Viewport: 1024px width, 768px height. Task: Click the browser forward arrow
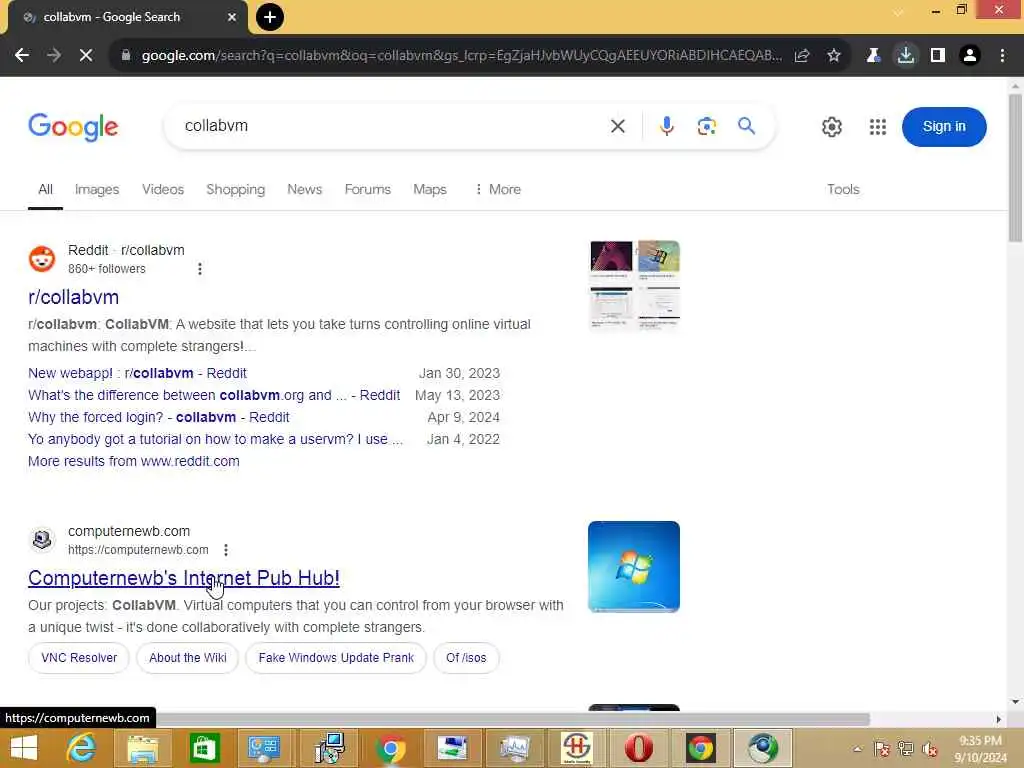click(x=54, y=56)
